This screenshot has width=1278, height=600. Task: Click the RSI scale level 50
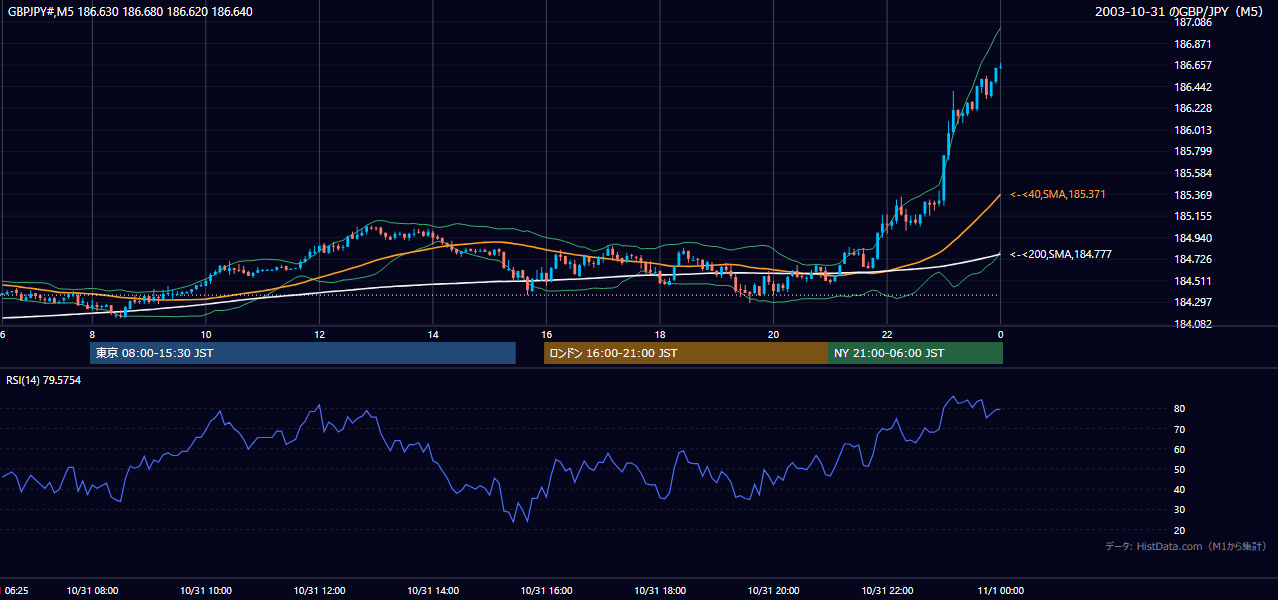click(1180, 469)
